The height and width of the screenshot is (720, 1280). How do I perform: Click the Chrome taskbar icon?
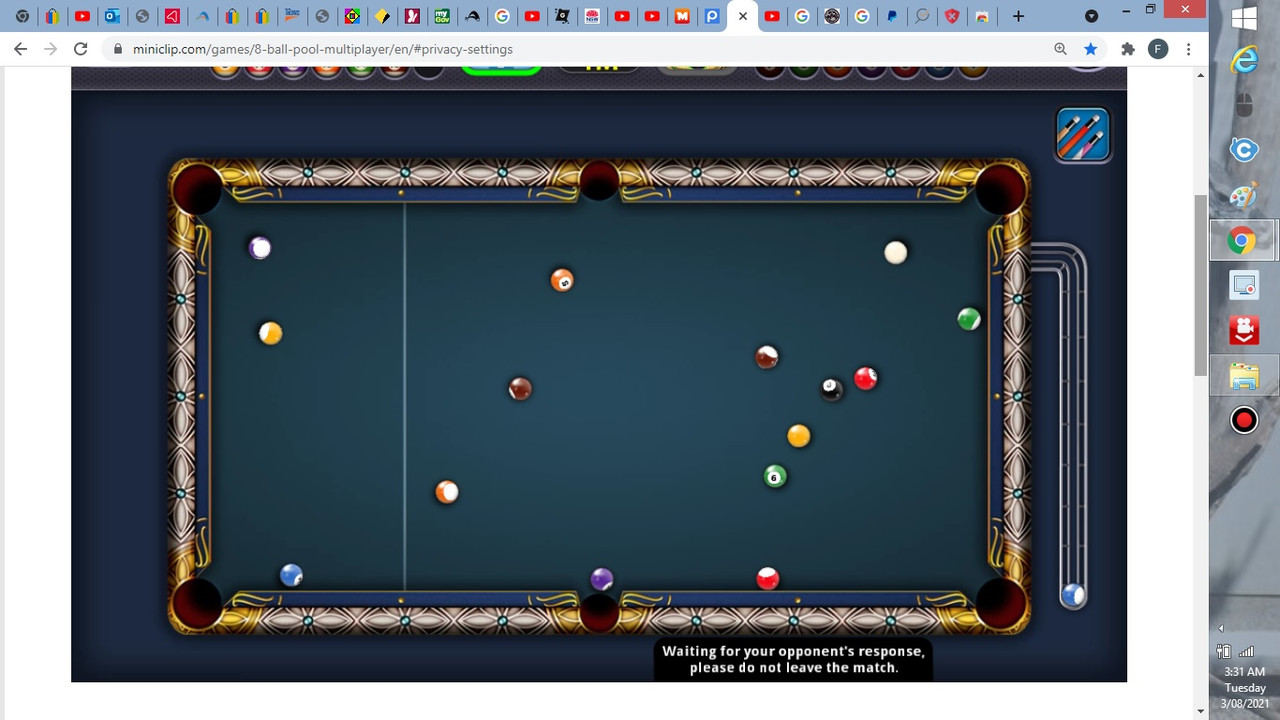(1244, 240)
